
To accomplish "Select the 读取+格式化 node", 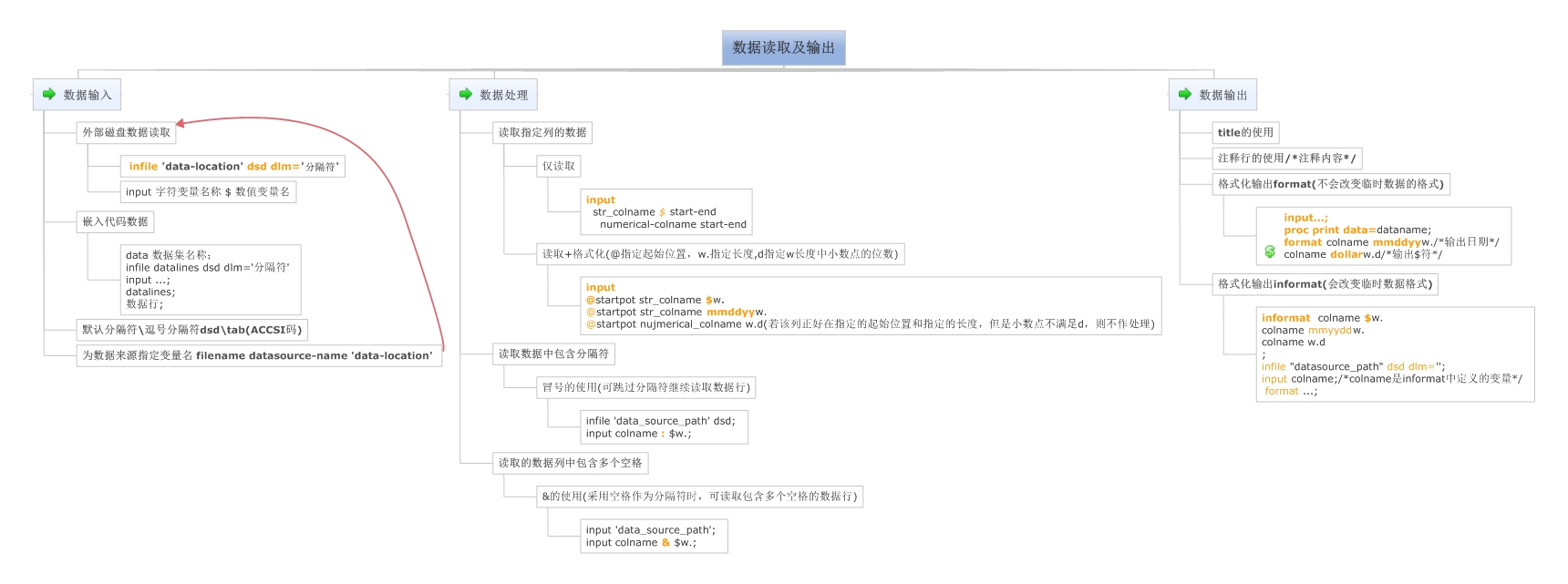I will click(x=720, y=254).
